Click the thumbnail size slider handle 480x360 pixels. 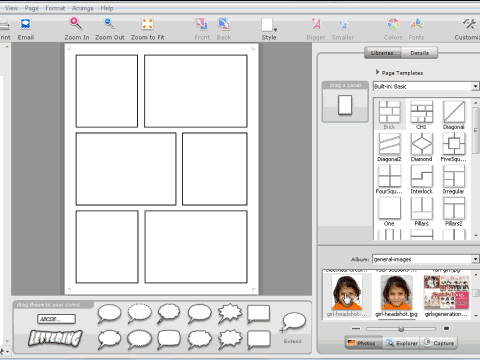coord(401,329)
